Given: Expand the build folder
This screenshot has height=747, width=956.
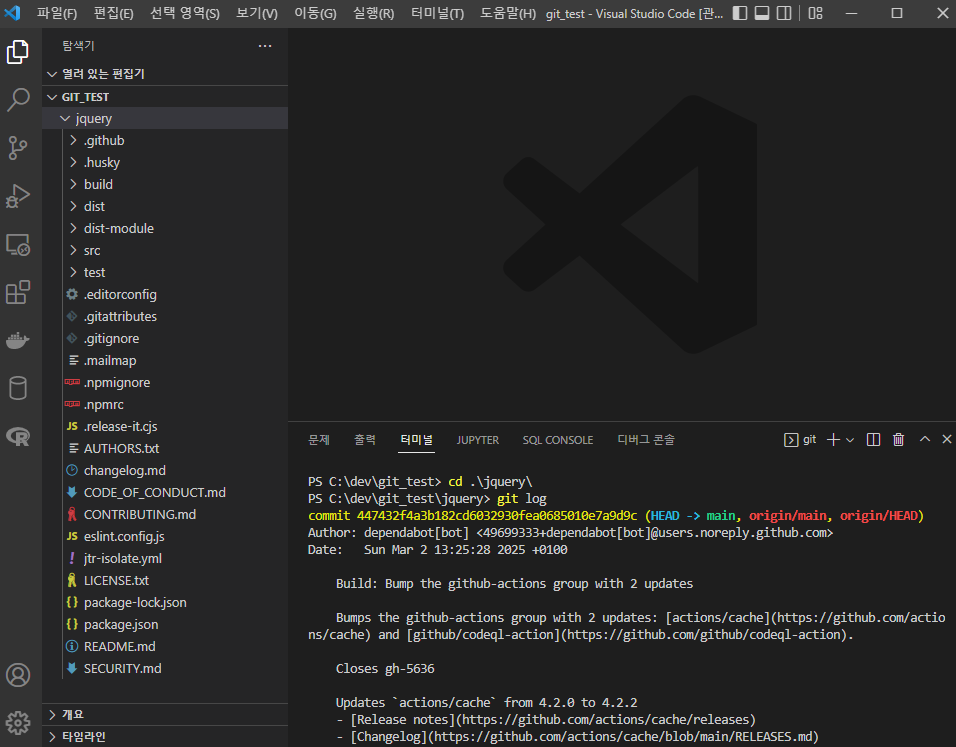Looking at the screenshot, I should click(165, 184).
